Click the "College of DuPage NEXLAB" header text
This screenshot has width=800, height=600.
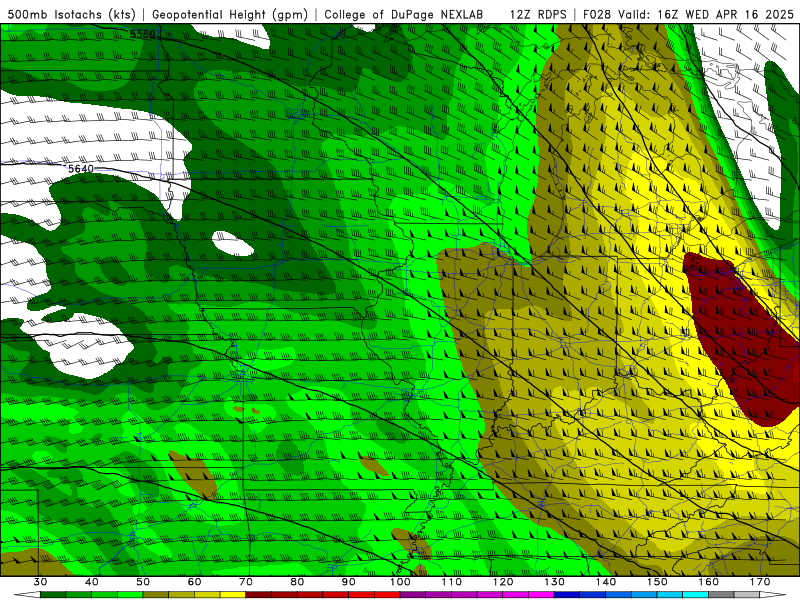pyautogui.click(x=404, y=15)
